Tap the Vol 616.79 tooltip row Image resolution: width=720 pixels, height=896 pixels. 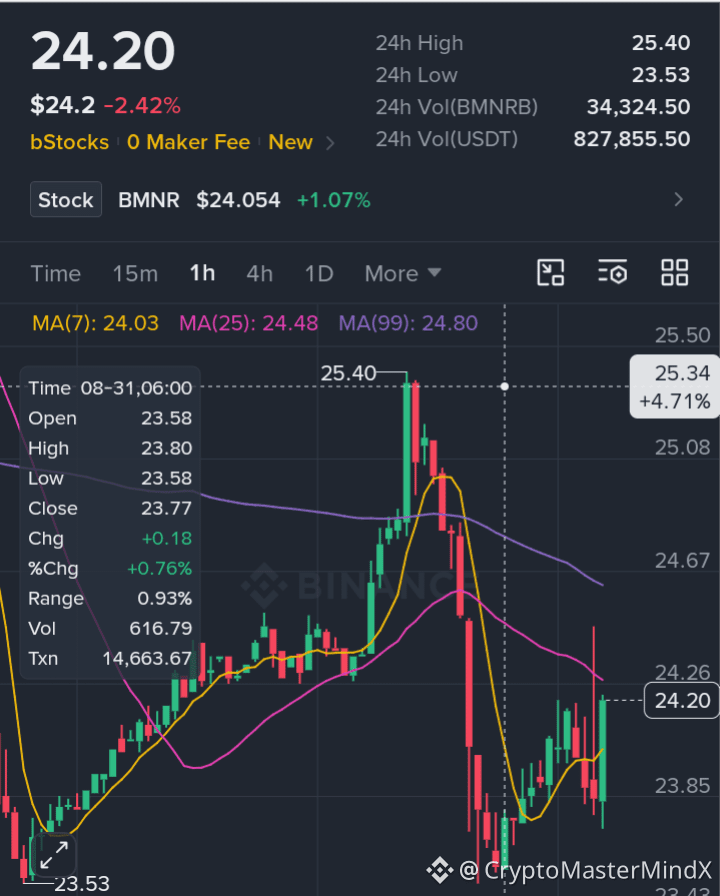tap(110, 629)
